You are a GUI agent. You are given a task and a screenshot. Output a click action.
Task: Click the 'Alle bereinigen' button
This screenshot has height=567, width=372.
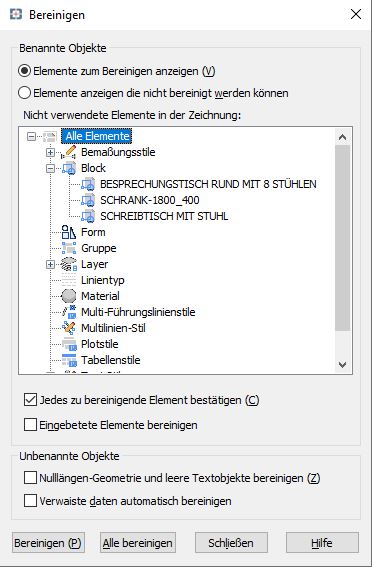point(138,542)
